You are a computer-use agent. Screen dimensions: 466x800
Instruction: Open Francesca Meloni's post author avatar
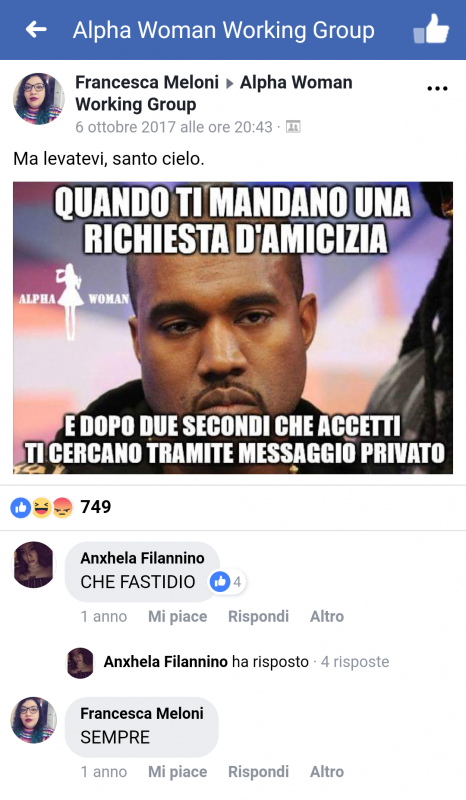point(39,98)
